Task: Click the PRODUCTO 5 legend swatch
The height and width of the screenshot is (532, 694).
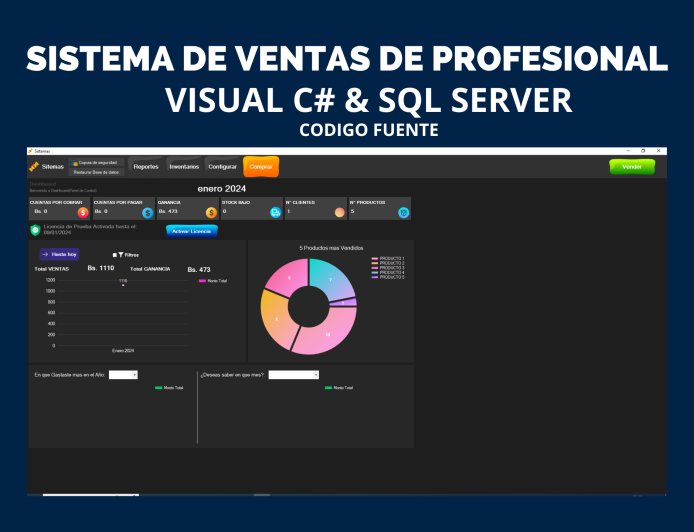Action: tap(375, 278)
